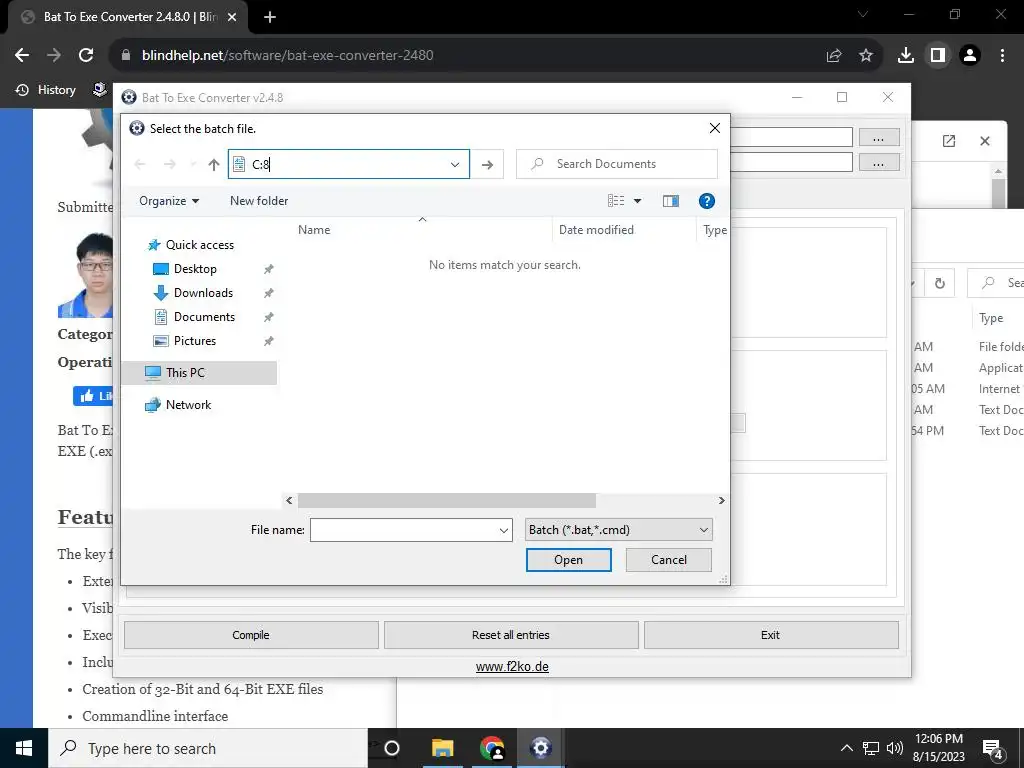
Task: Cancel the file selection dialog
Action: pyautogui.click(x=669, y=560)
